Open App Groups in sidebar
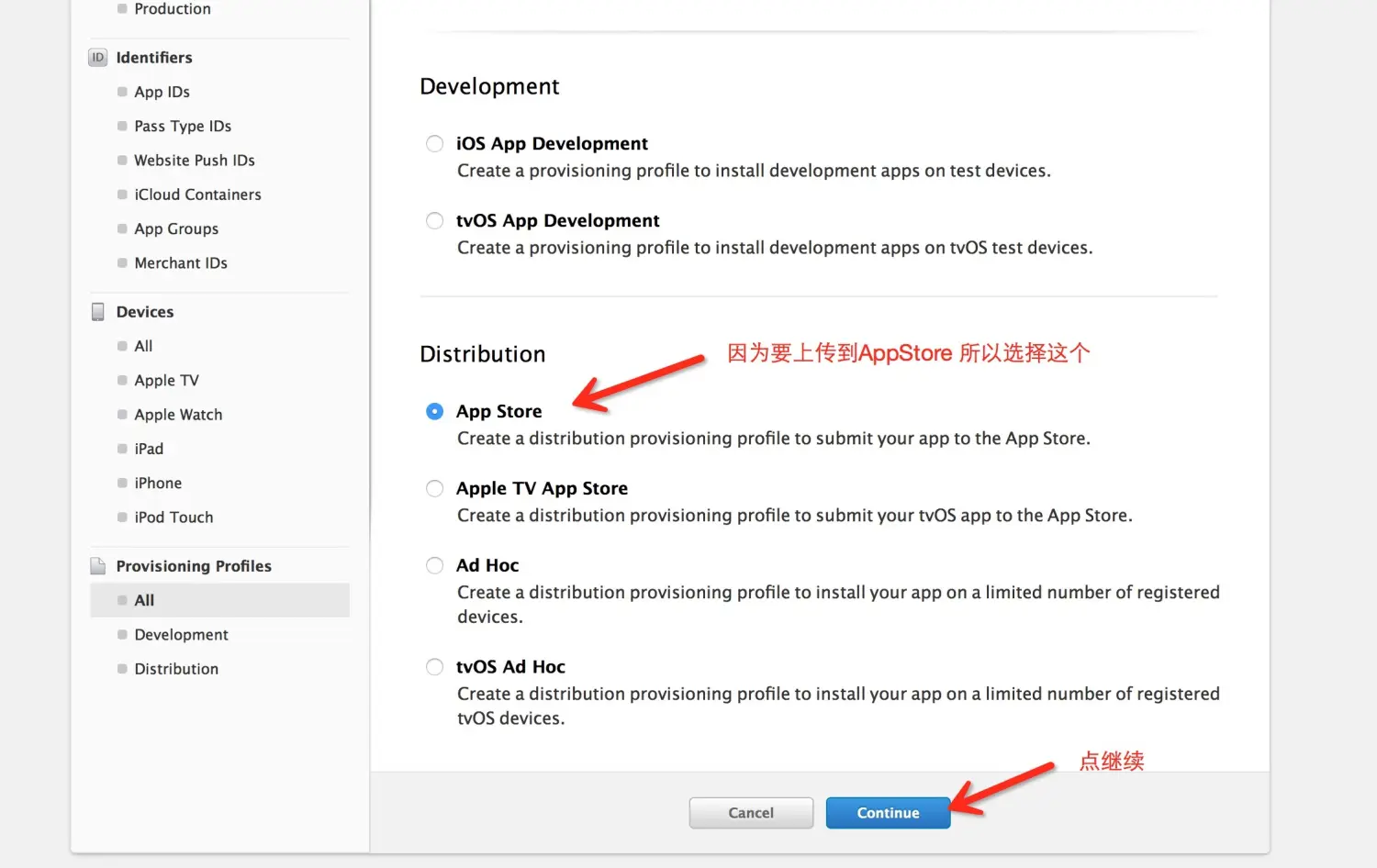The width and height of the screenshot is (1377, 868). click(x=176, y=229)
